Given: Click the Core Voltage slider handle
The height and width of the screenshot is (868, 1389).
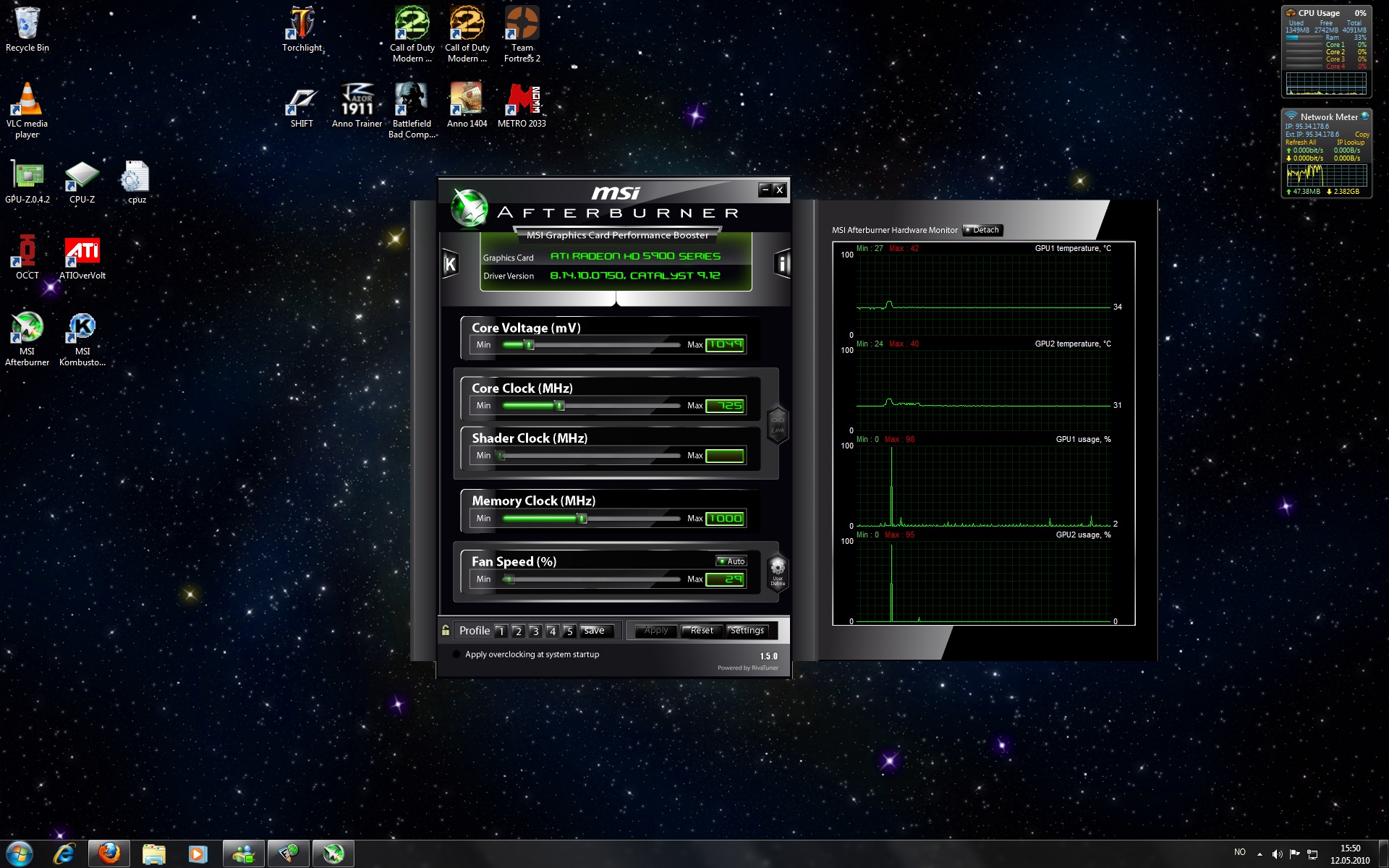Looking at the screenshot, I should [x=530, y=345].
